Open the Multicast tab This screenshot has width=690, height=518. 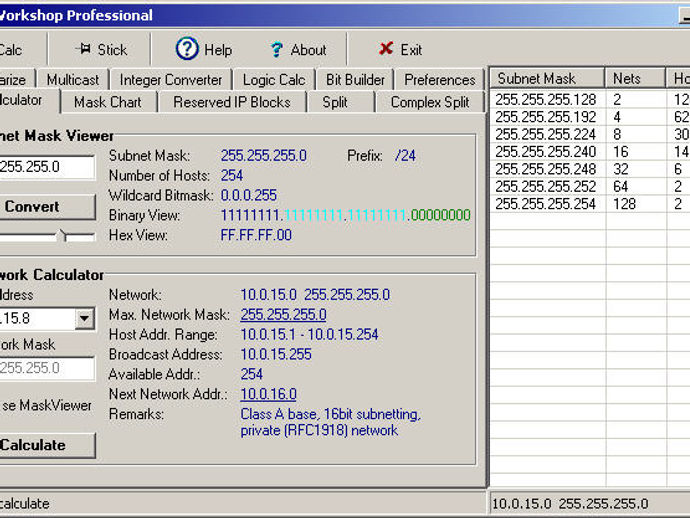(x=73, y=80)
